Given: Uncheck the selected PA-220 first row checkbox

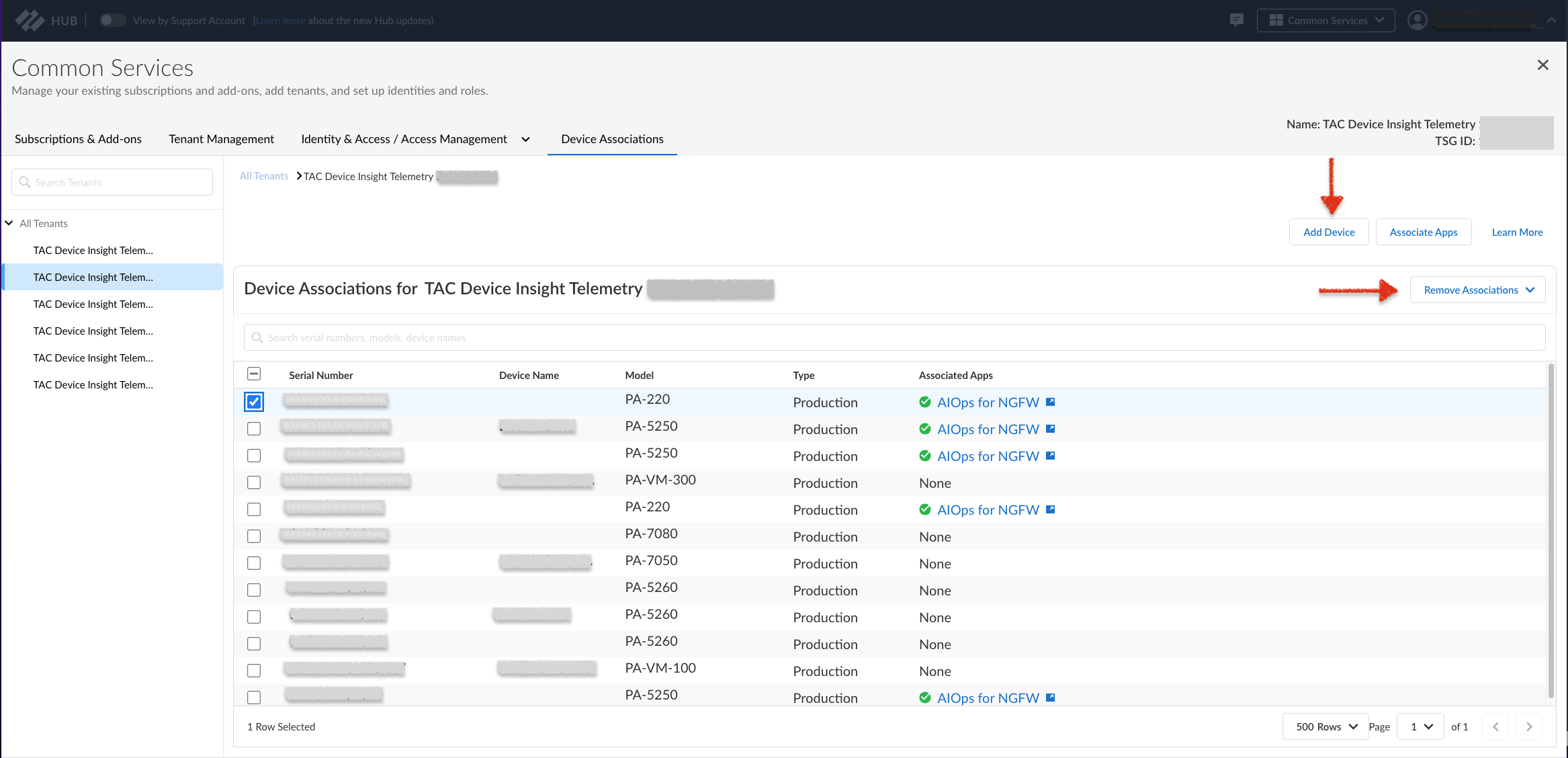Looking at the screenshot, I should [254, 402].
